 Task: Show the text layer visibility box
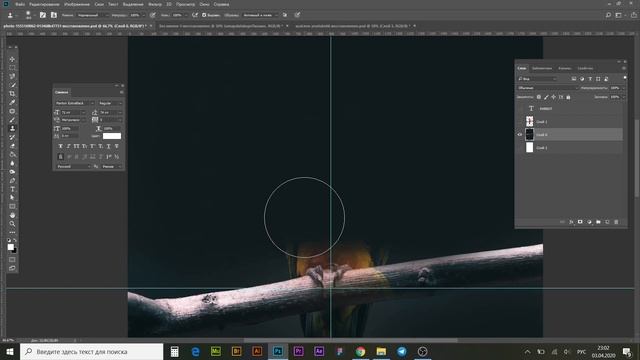pos(520,109)
